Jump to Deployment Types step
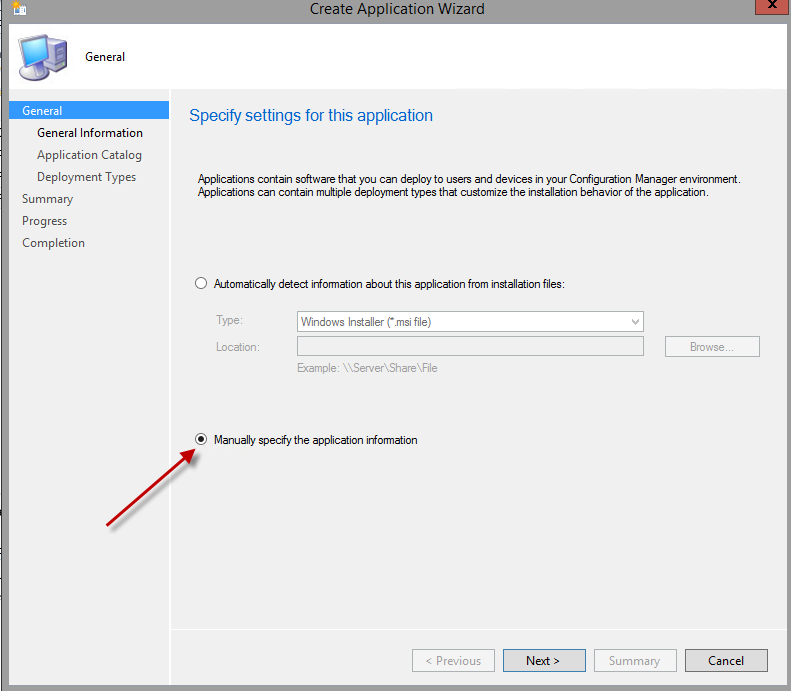The height and width of the screenshot is (691, 791). [x=86, y=177]
